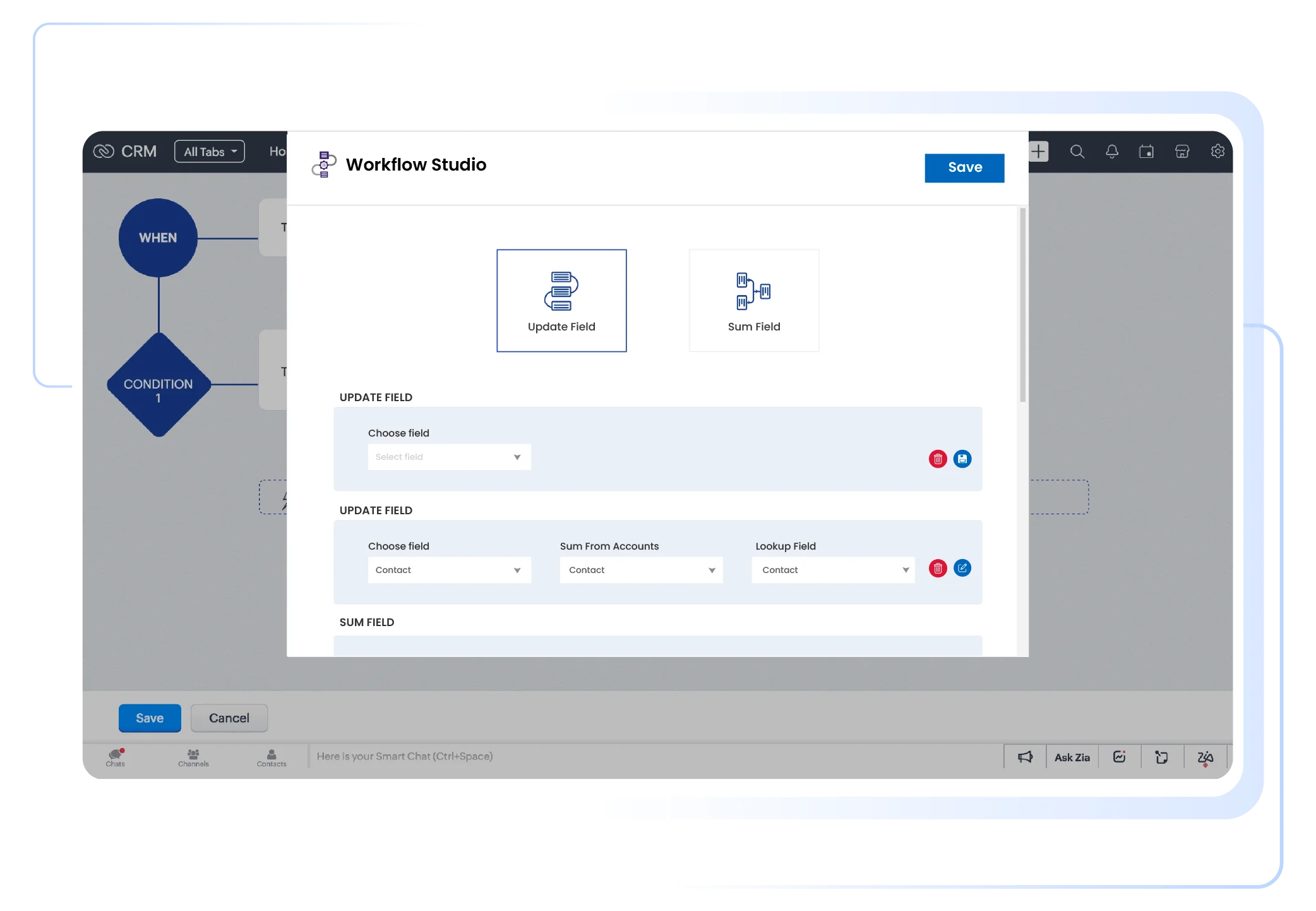
Task: Open Zia assistant from bottom right
Action: pos(1205,756)
